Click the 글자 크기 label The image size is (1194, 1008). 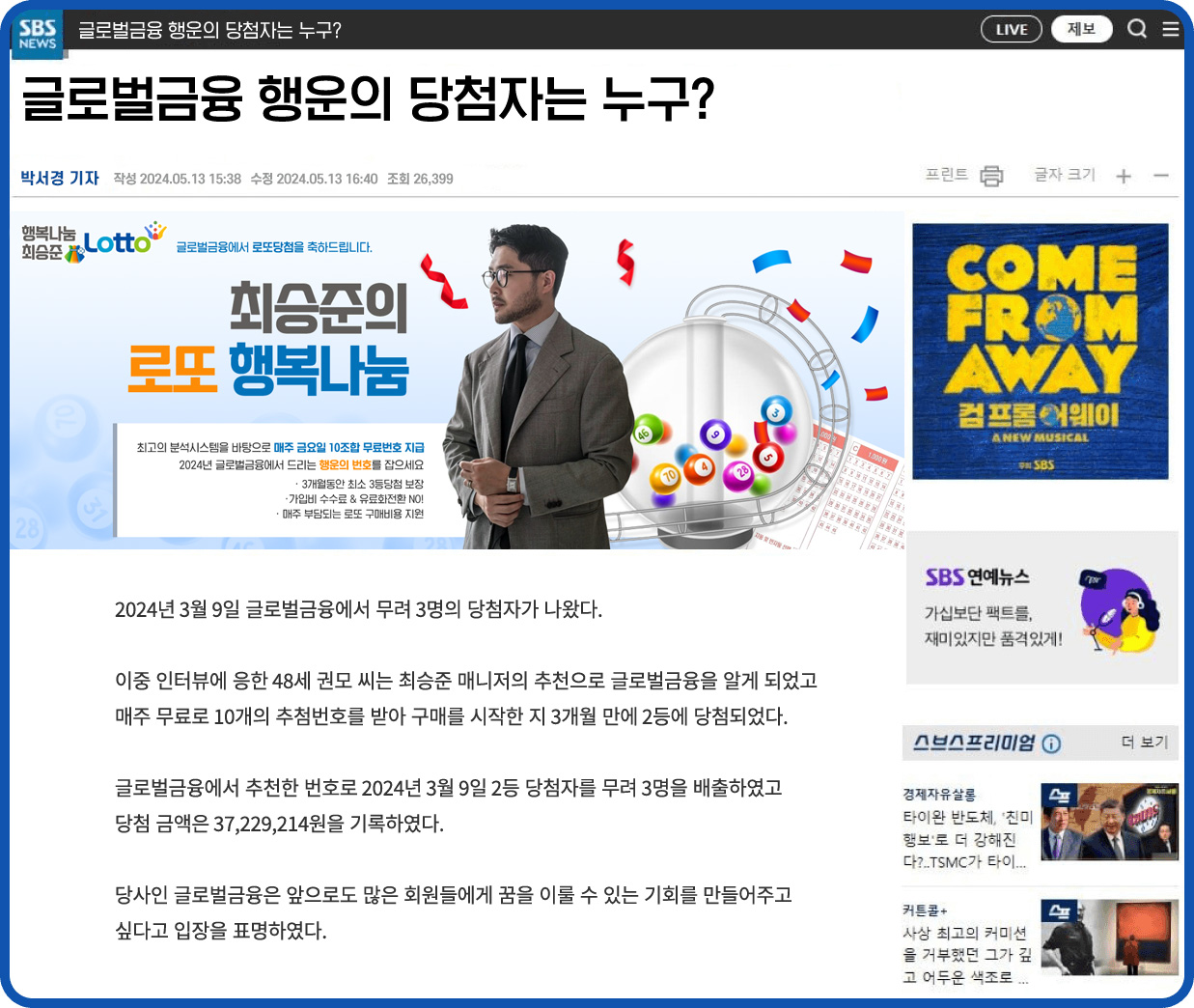(1065, 175)
